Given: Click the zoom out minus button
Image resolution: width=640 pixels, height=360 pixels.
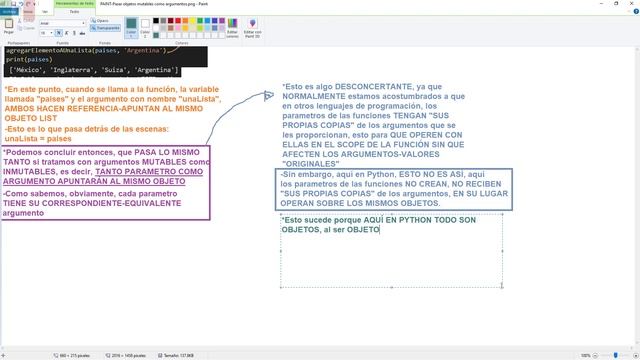Looking at the screenshot, I should pyautogui.click(x=595, y=356).
